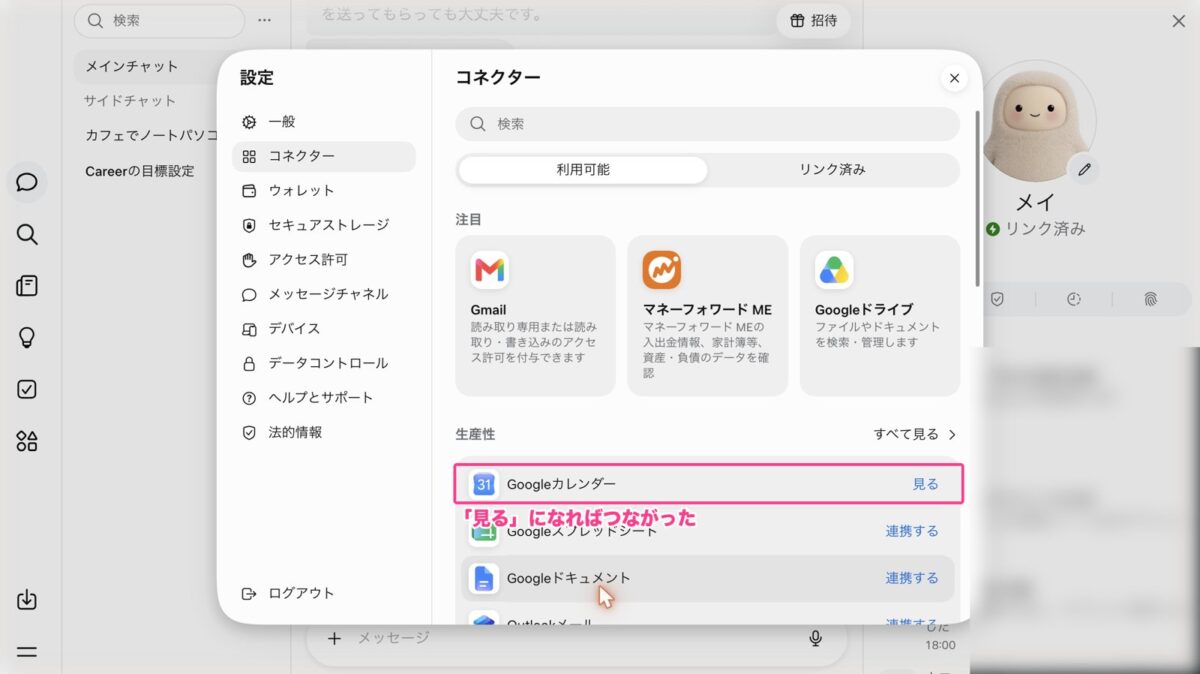1200x674 pixels.
Task: Click the two-line menu icon at bottom left
Action: tap(27, 651)
